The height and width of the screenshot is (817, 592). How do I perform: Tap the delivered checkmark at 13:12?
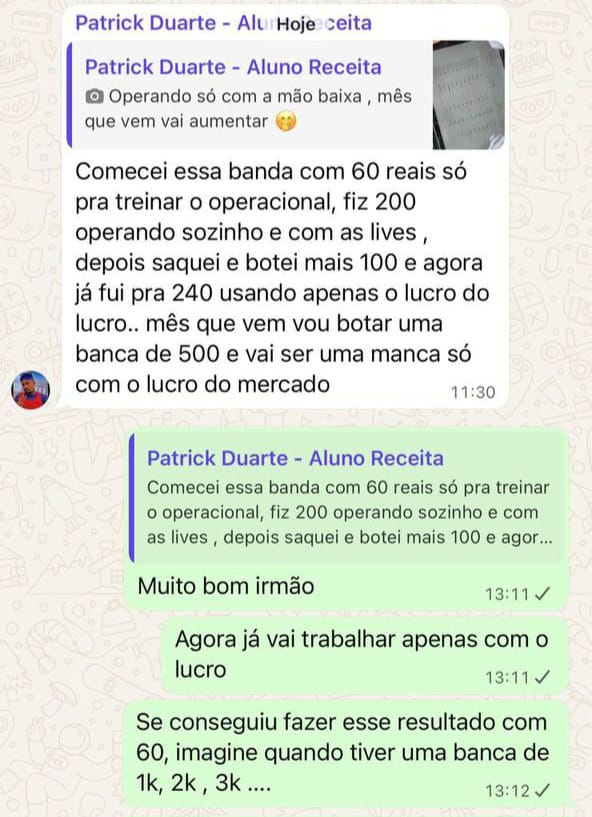point(542,790)
